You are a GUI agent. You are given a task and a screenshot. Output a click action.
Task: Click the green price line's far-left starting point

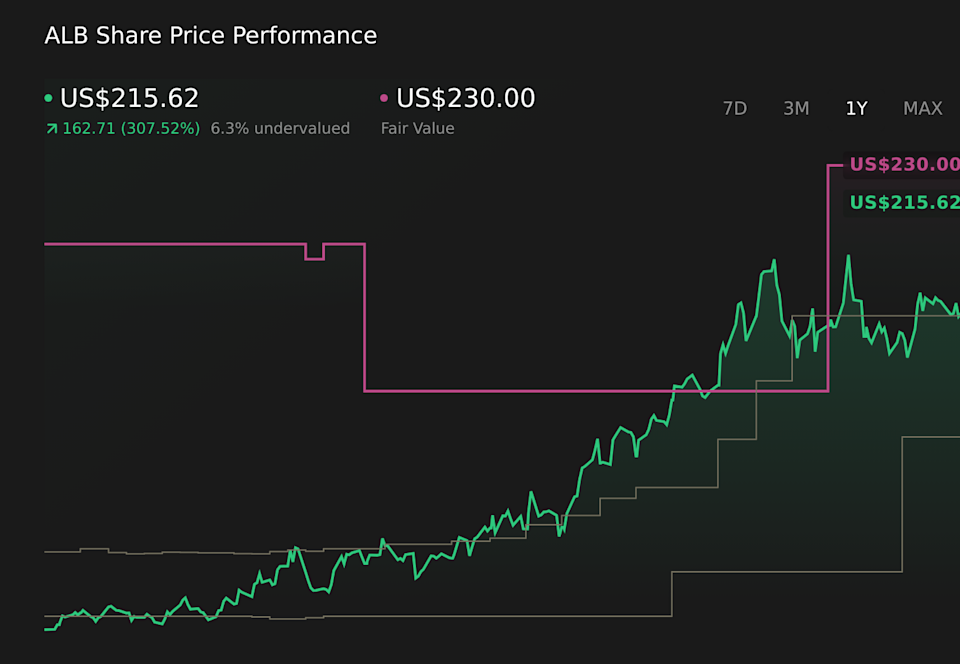pyautogui.click(x=47, y=629)
